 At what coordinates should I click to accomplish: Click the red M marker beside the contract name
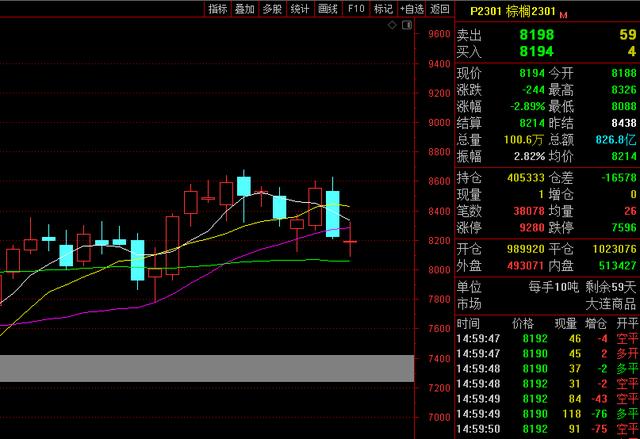[x=563, y=15]
